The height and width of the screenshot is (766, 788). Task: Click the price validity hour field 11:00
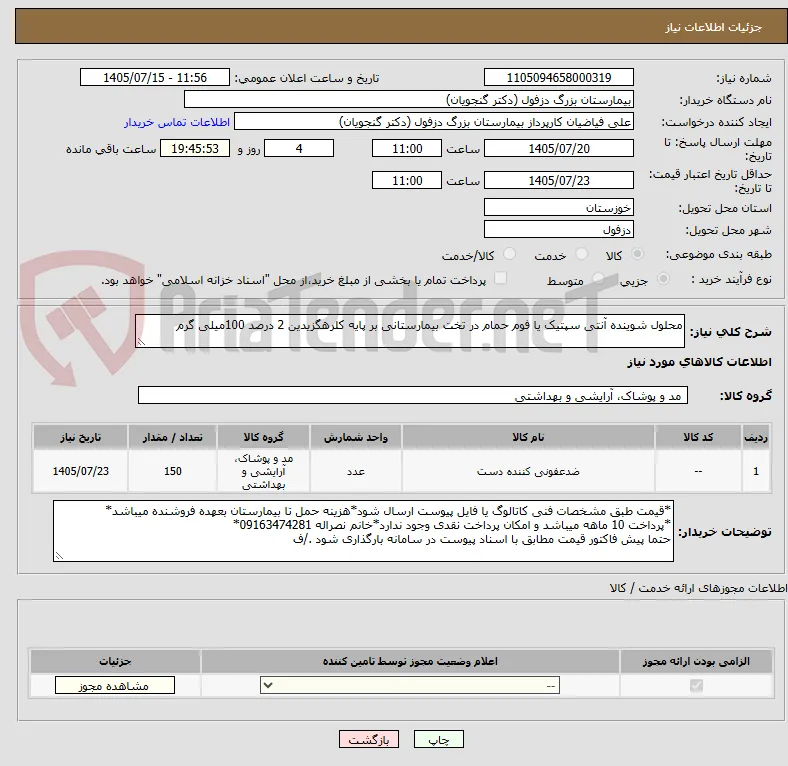(407, 180)
